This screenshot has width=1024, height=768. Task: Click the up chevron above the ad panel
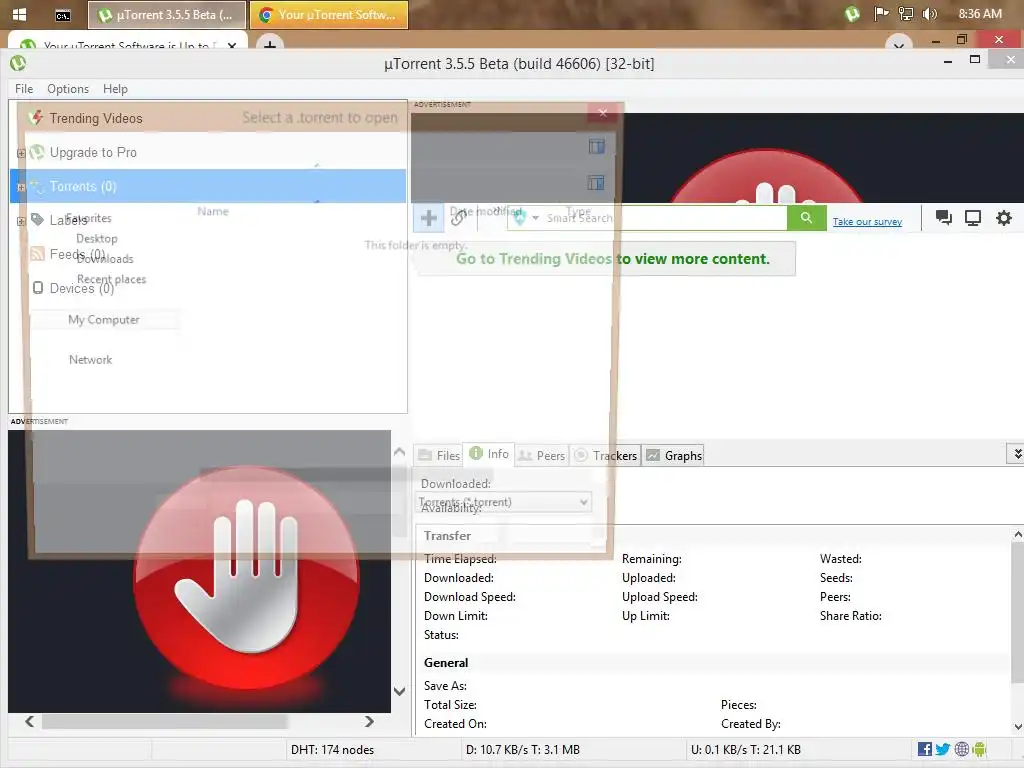[400, 452]
